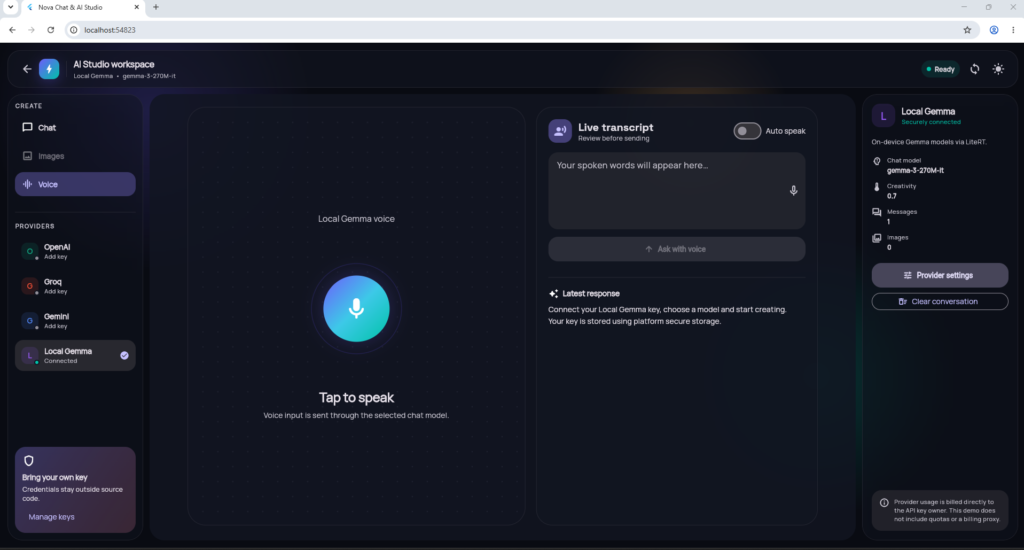Click the browser back arrow
Screen dimensions: 1024x550
tap(12, 30)
